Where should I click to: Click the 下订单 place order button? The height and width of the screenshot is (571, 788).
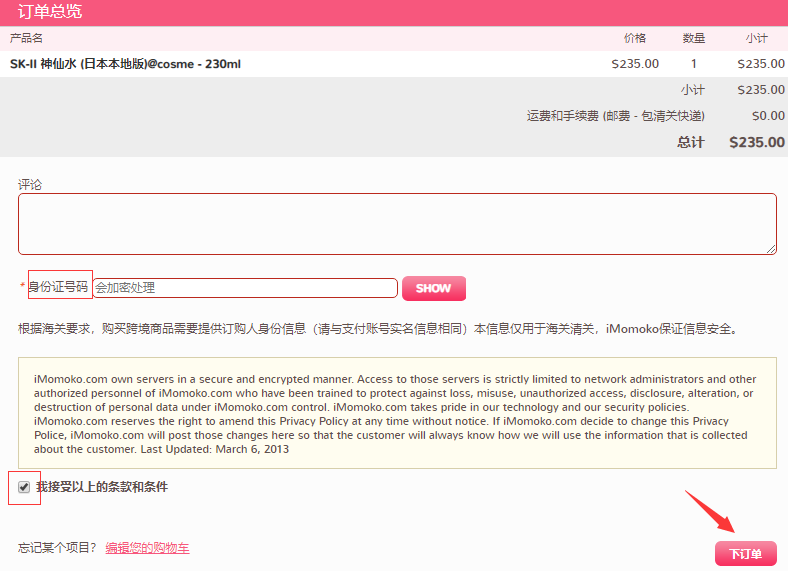(x=746, y=554)
